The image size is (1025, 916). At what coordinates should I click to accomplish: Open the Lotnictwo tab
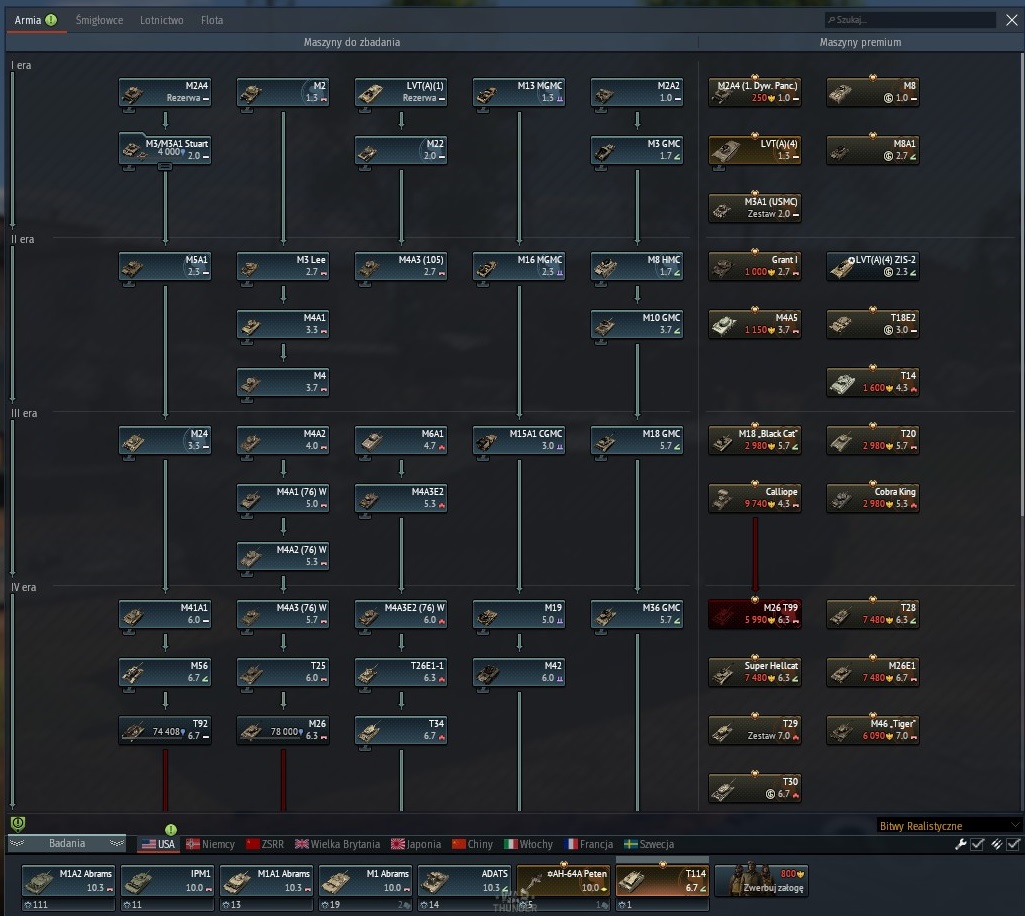tap(161, 20)
